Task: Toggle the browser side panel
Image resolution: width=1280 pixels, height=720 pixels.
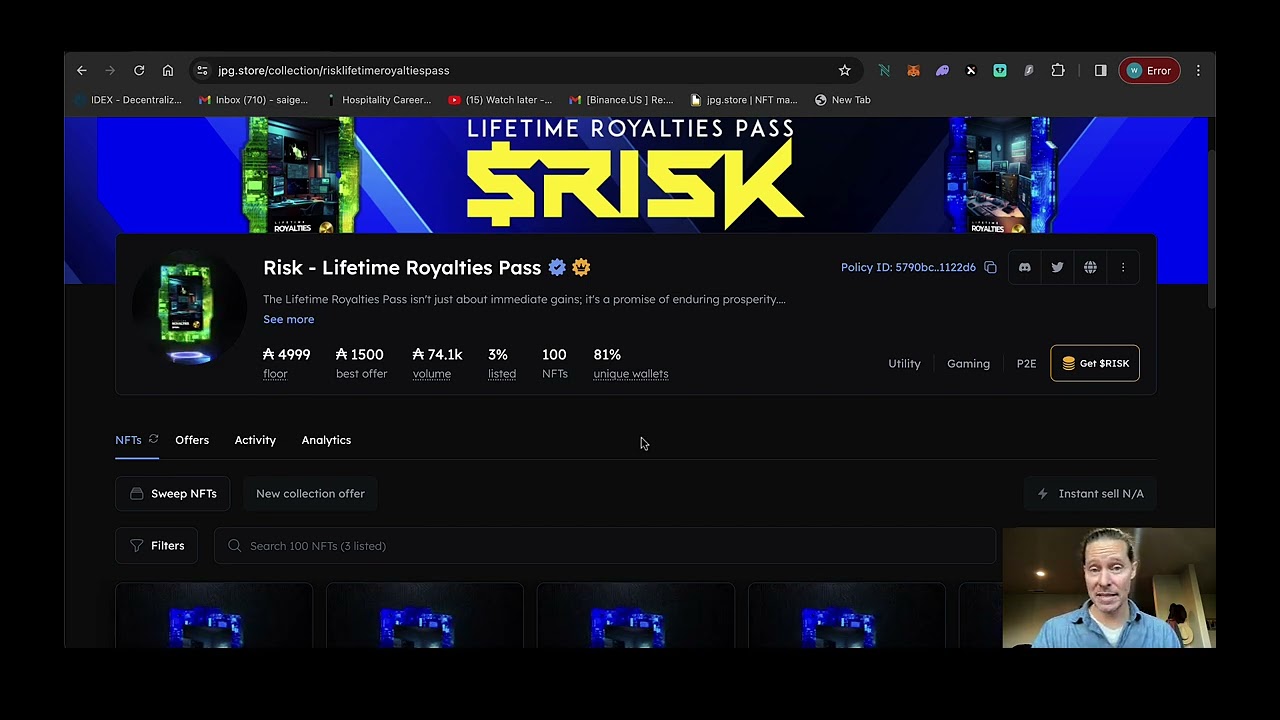Action: tap(1101, 70)
